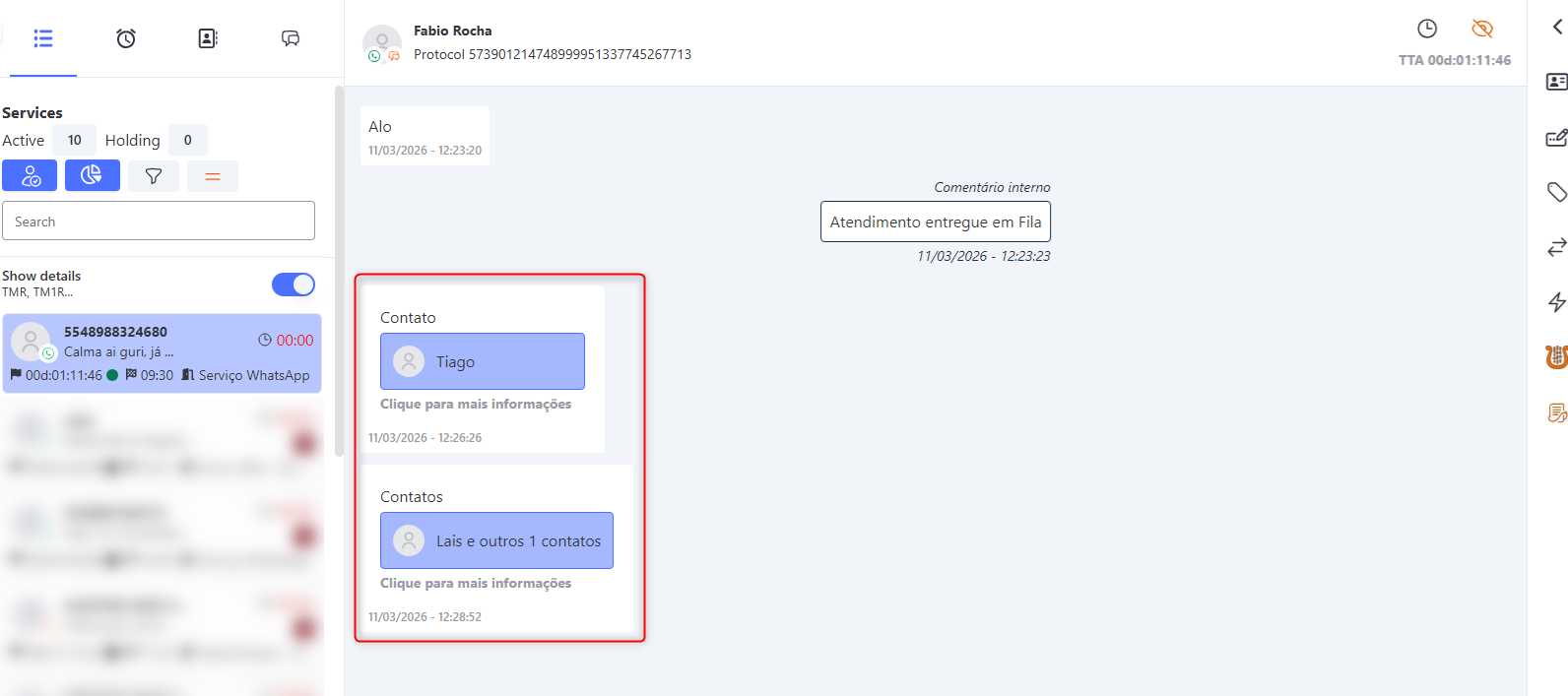Open the chat conversations tab
This screenshot has height=696, width=1568.
click(291, 38)
